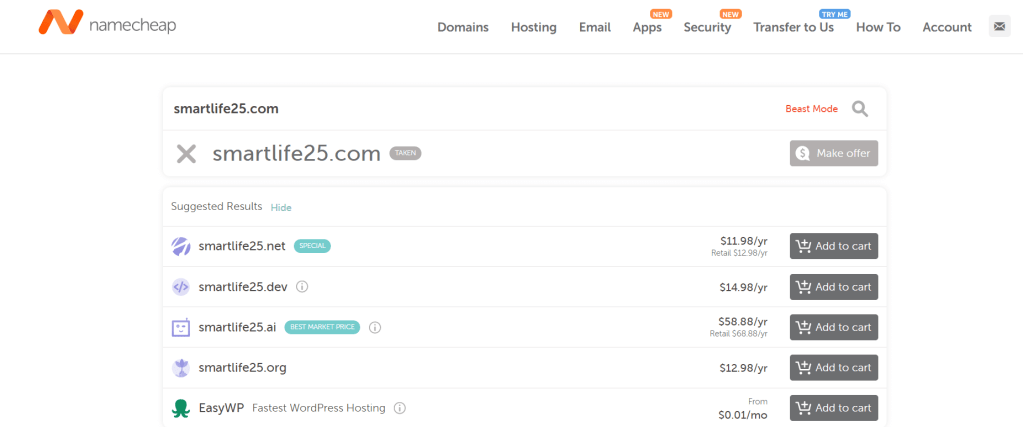Screen dimensions: 1023x427
Task: Open the Transfer to Us menu
Action: pyautogui.click(x=793, y=27)
